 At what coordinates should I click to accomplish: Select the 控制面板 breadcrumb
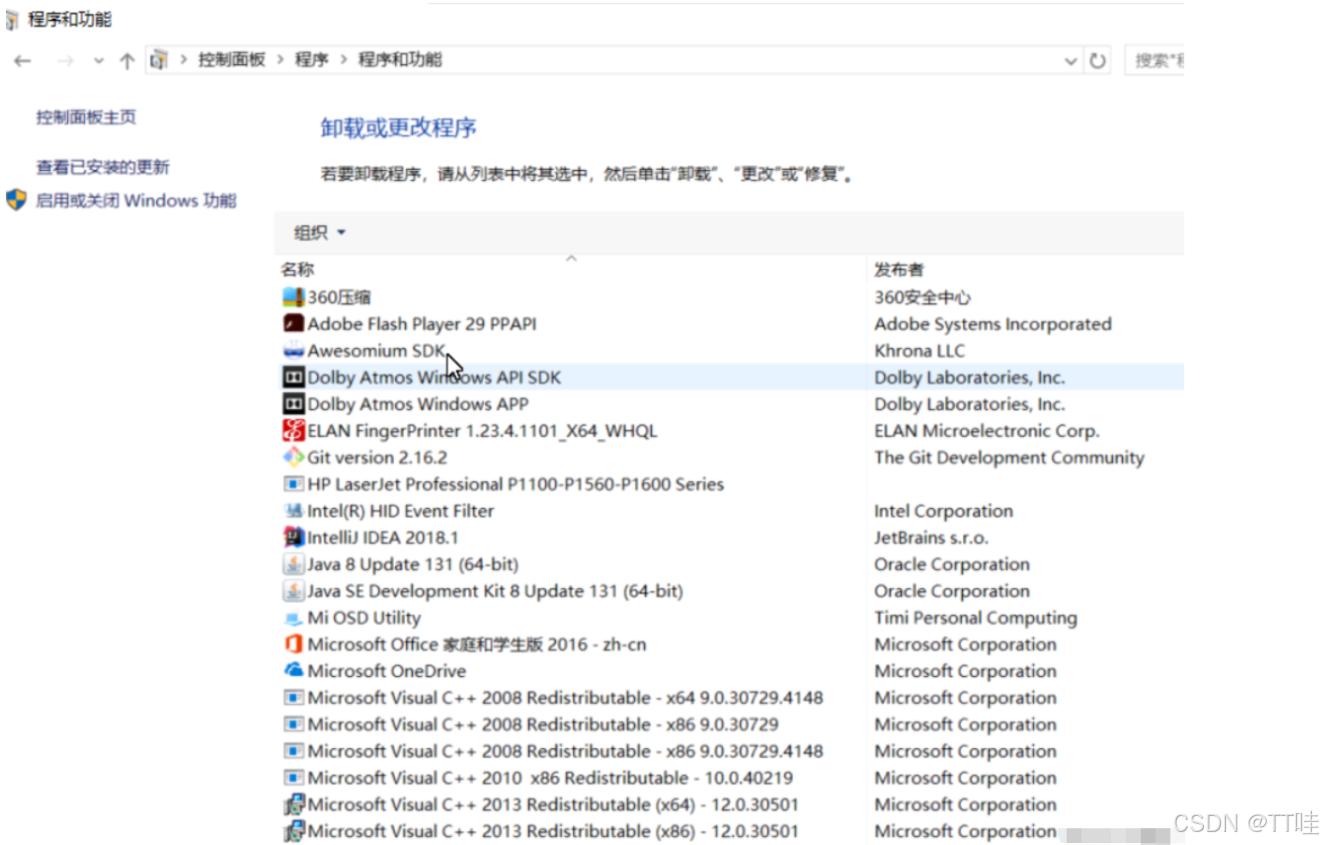[x=232, y=60]
